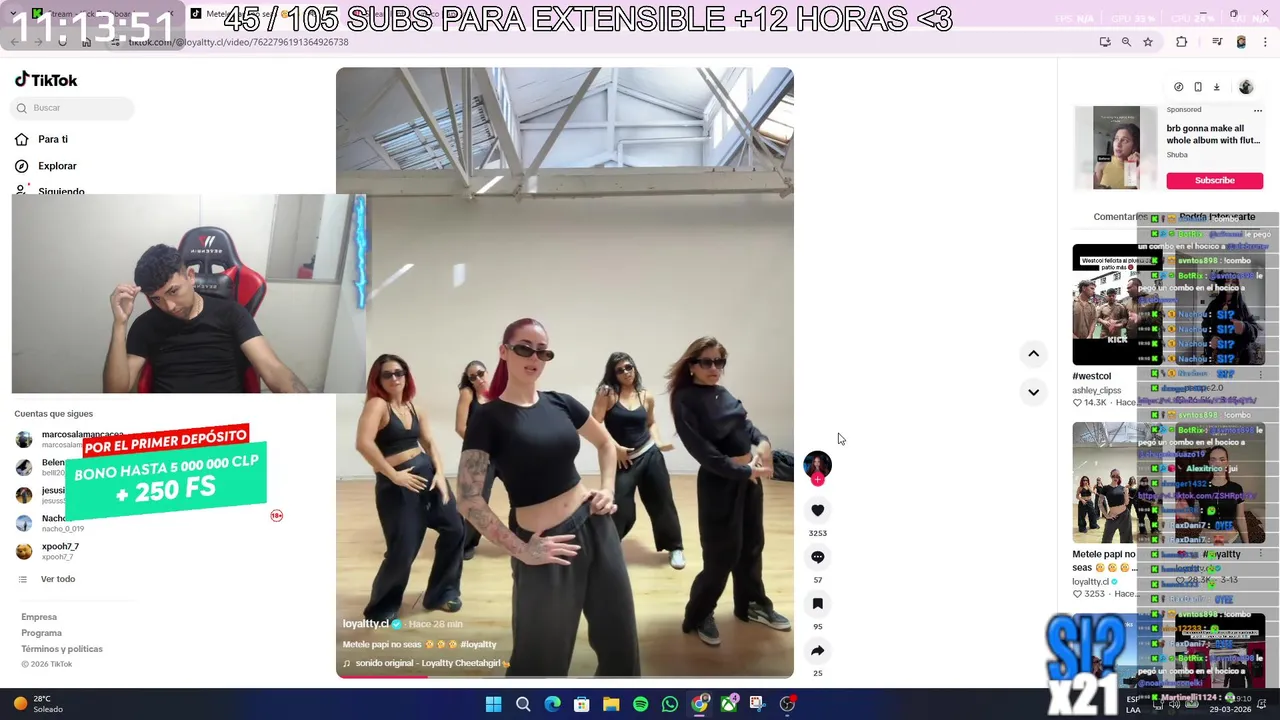Open File Explorer from taskbar
The width and height of the screenshot is (1280, 720).
tap(611, 704)
